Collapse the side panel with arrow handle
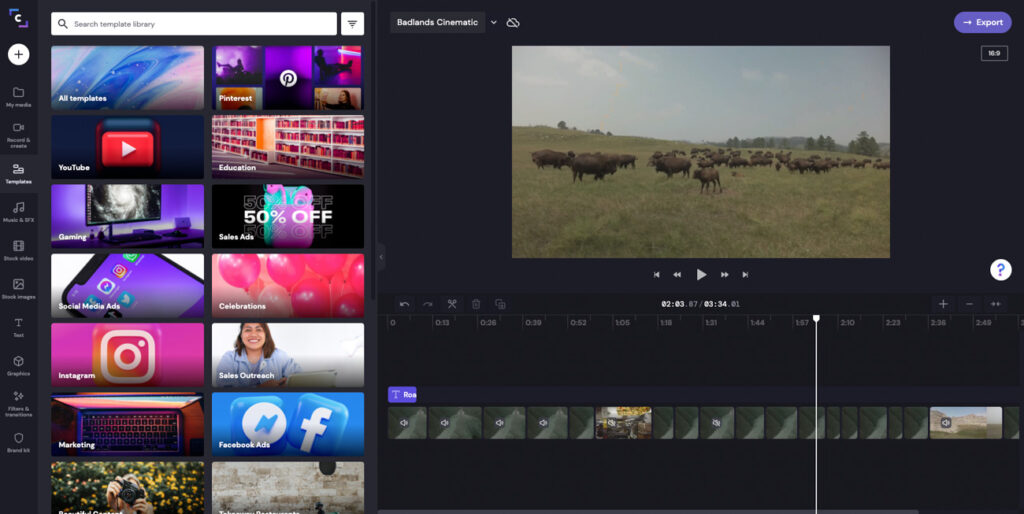Viewport: 1024px width, 514px height. (381, 257)
